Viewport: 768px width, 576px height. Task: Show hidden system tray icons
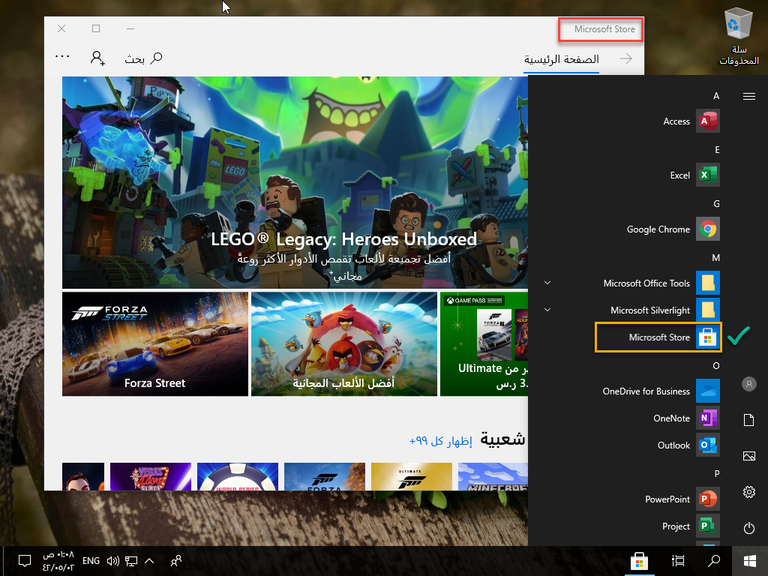click(149, 561)
